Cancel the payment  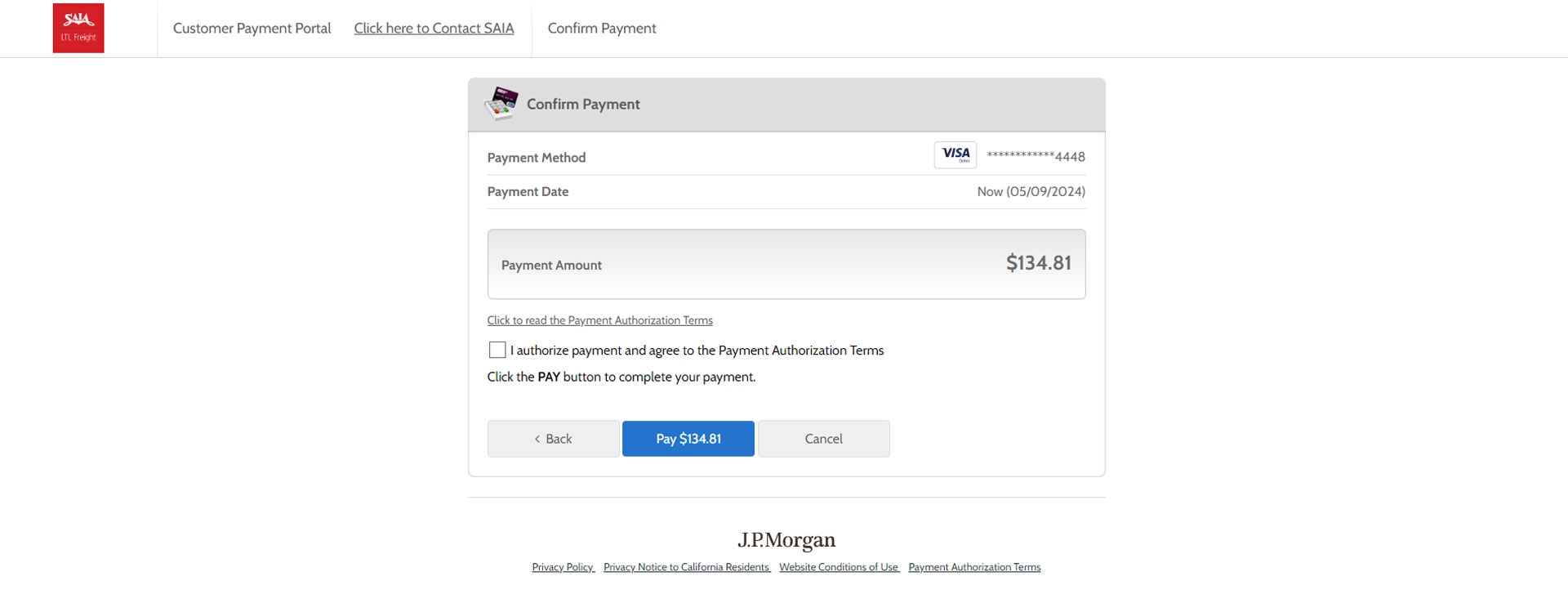pos(823,439)
